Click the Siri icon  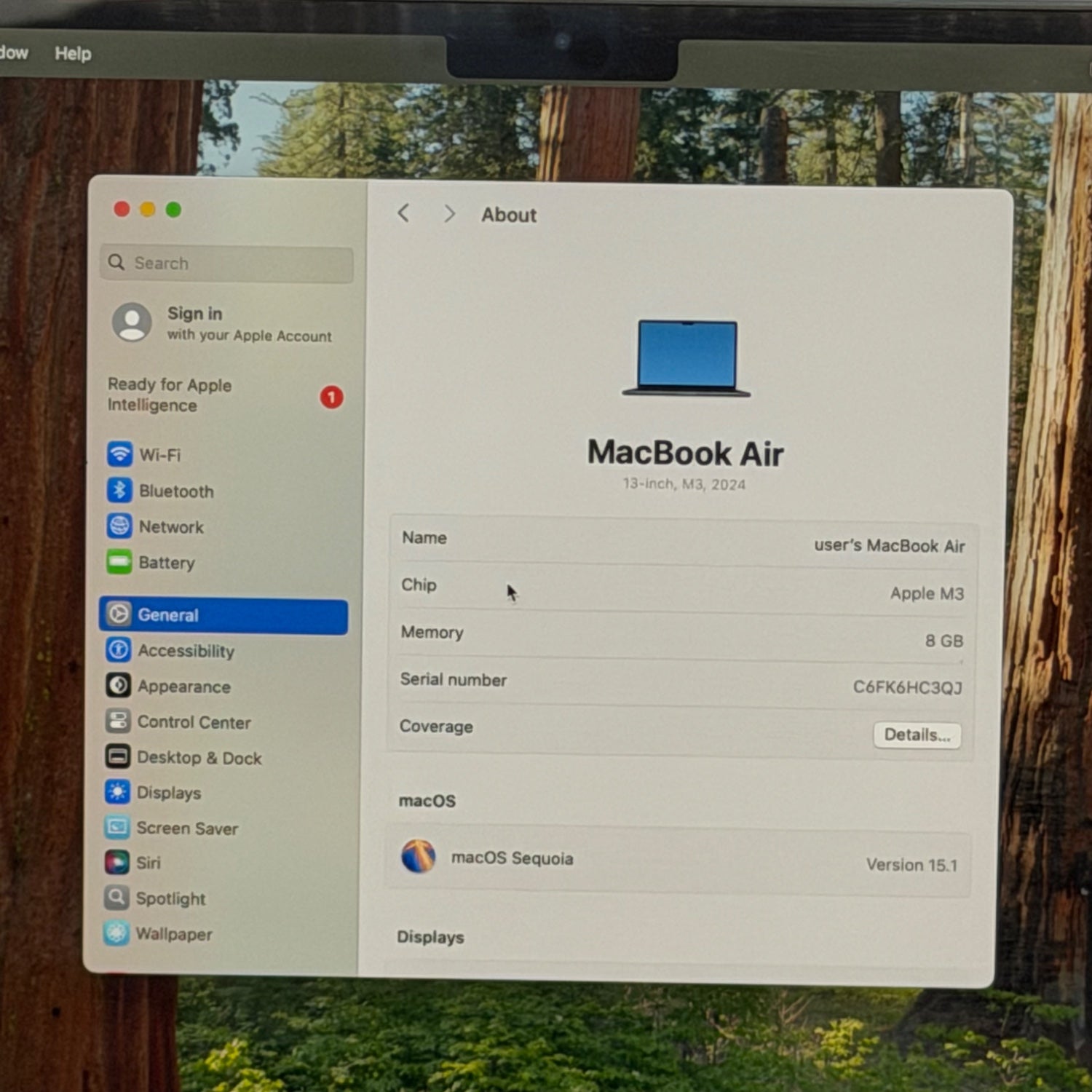[x=116, y=862]
